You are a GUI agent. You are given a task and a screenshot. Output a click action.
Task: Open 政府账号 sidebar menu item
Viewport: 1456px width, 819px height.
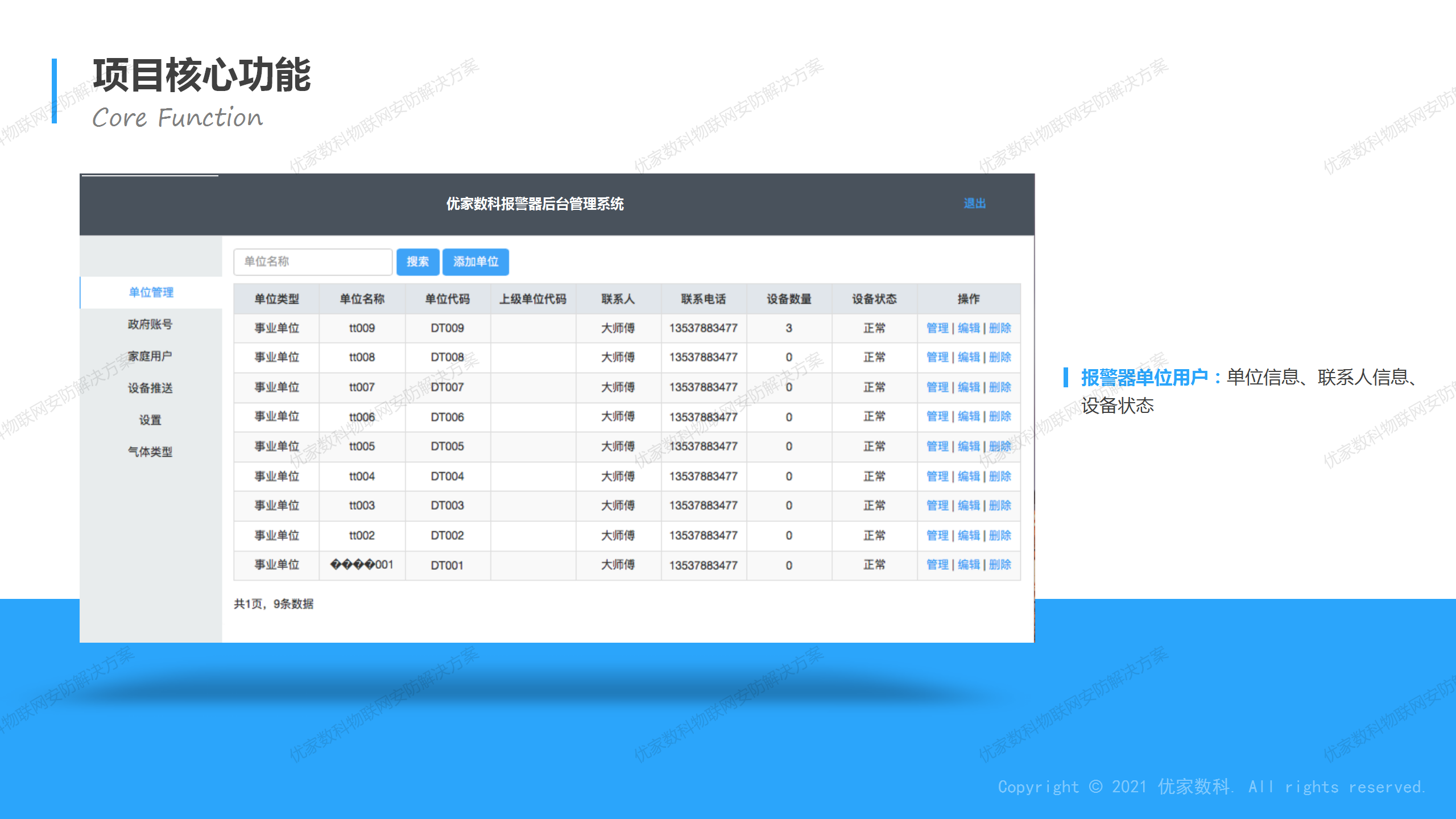point(150,324)
